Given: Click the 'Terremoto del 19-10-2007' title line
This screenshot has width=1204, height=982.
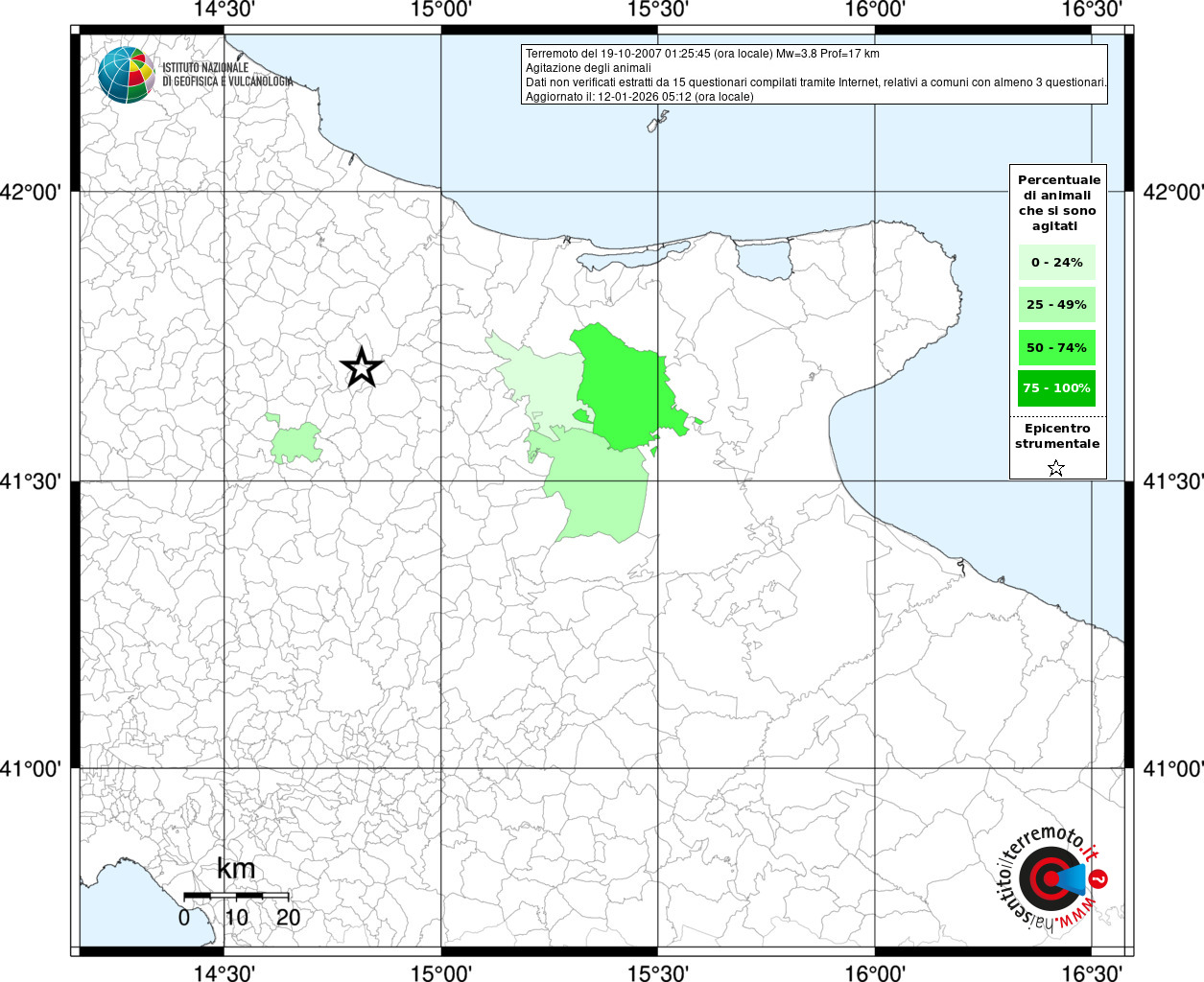Looking at the screenshot, I should pyautogui.click(x=702, y=54).
